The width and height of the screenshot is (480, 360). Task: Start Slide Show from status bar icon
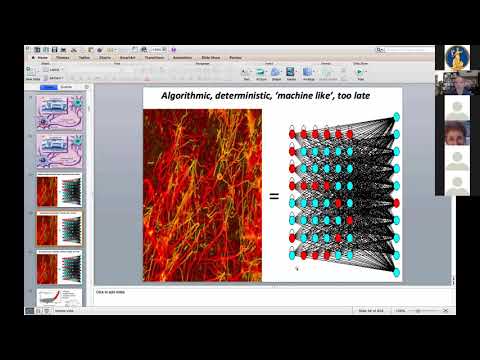point(47,311)
